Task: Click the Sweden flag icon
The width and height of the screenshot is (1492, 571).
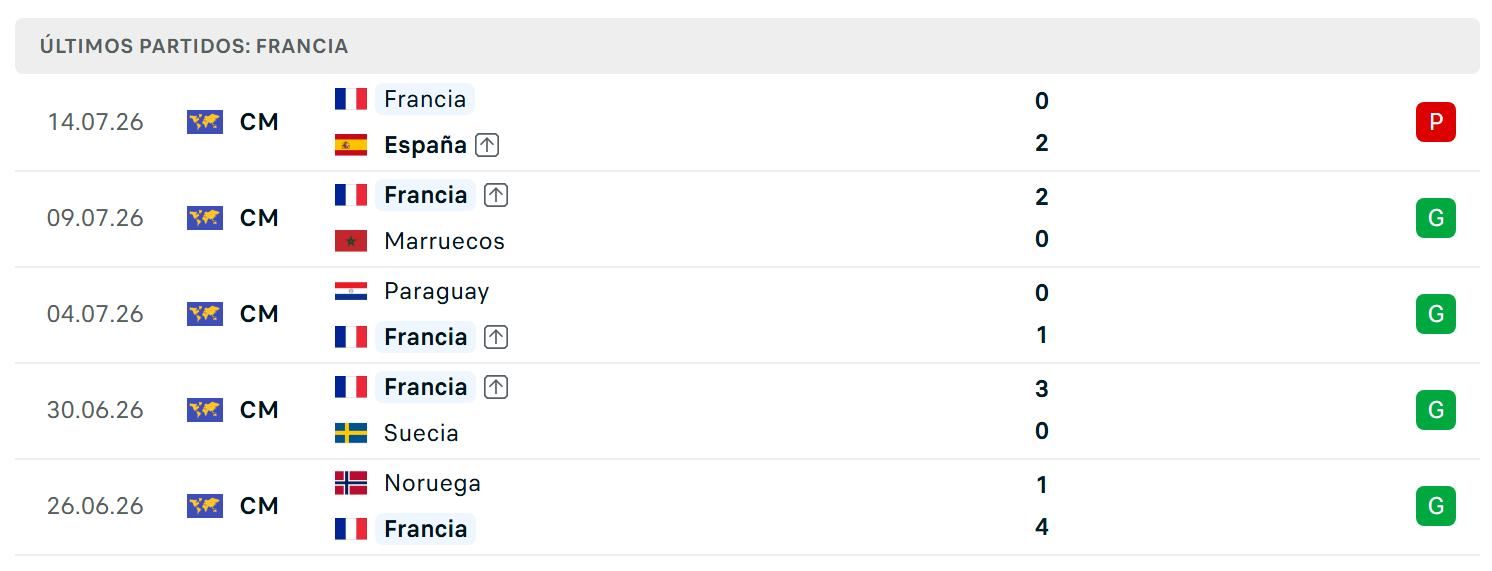Action: tap(351, 433)
